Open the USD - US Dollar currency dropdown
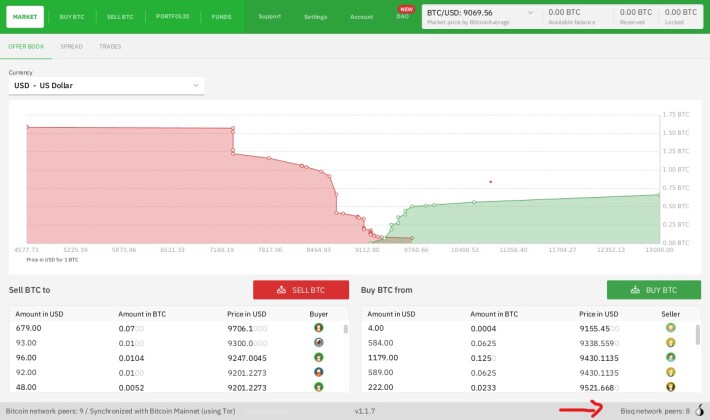The width and height of the screenshot is (710, 420). pyautogui.click(x=106, y=86)
